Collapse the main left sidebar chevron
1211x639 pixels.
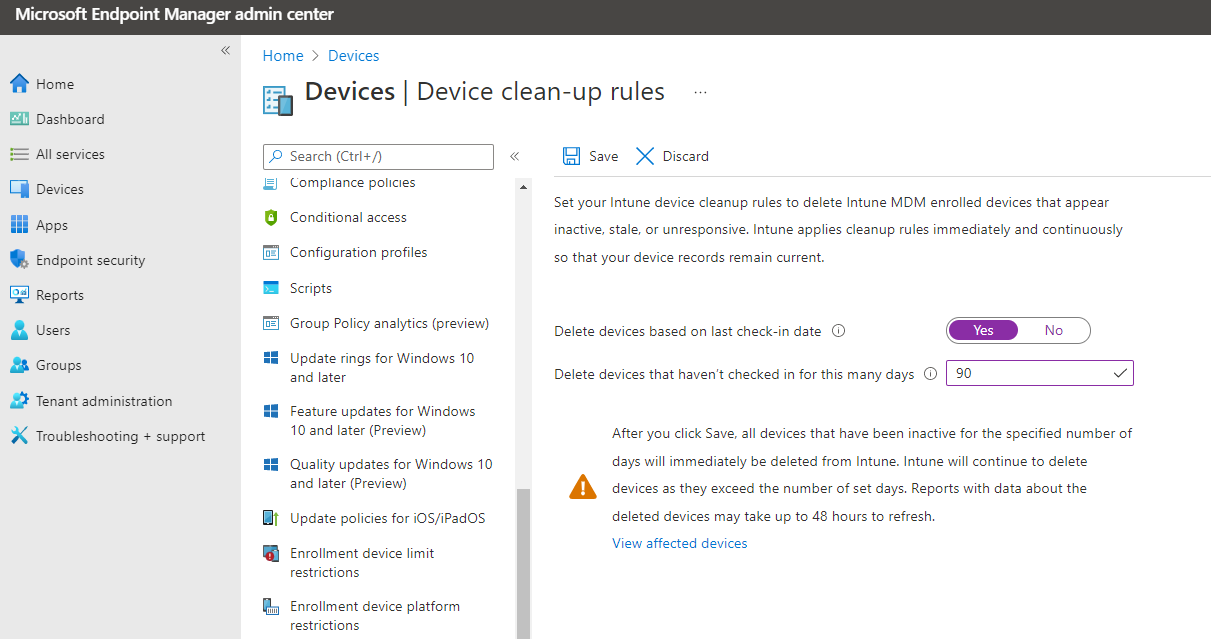(225, 50)
